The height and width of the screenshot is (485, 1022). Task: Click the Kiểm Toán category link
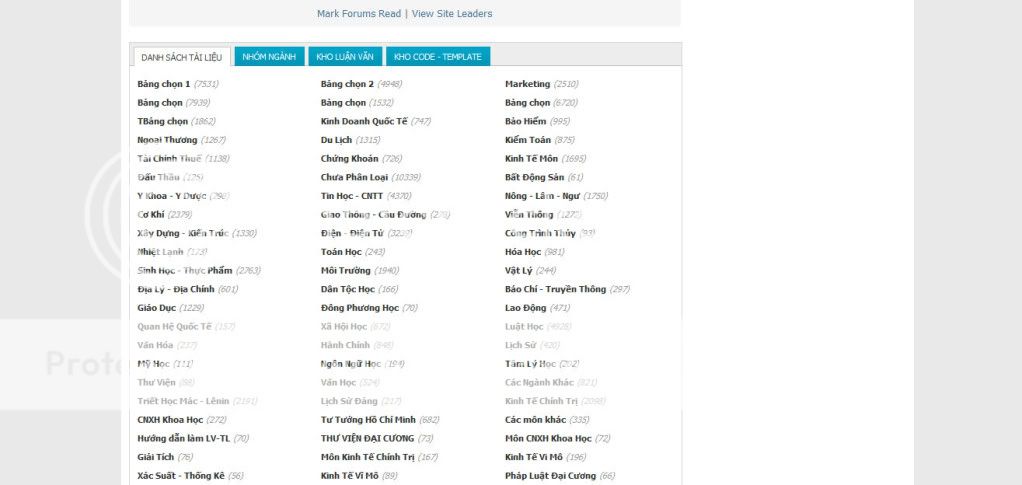pyautogui.click(x=527, y=140)
